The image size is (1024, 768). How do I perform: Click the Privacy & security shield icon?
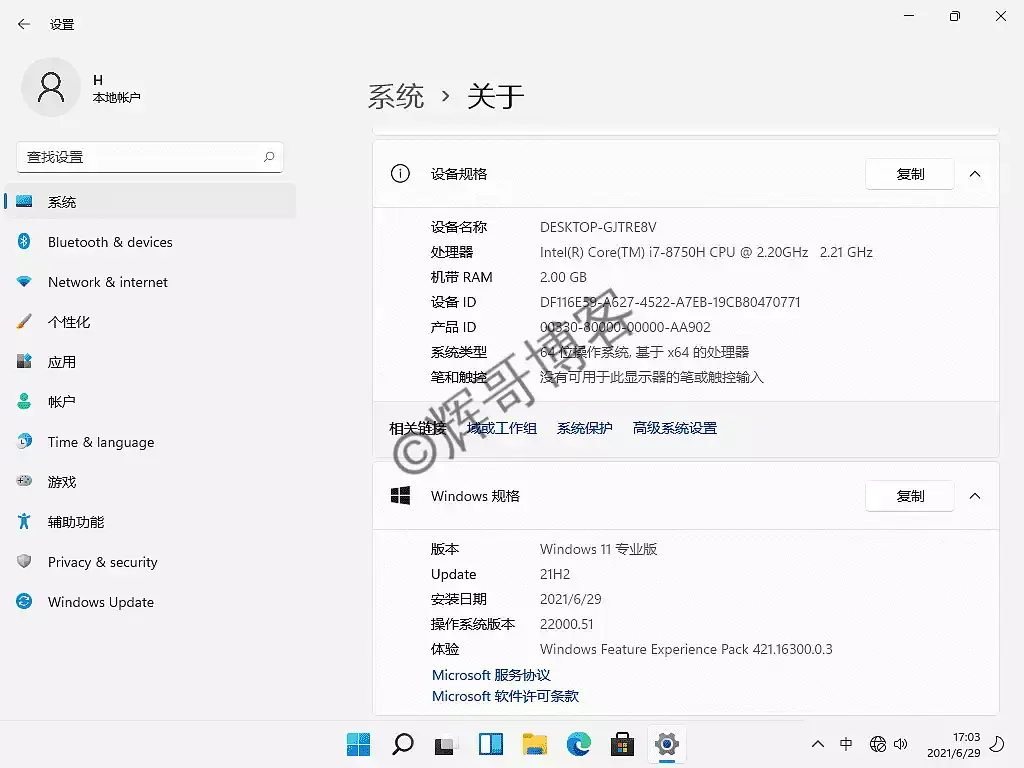pyautogui.click(x=24, y=562)
